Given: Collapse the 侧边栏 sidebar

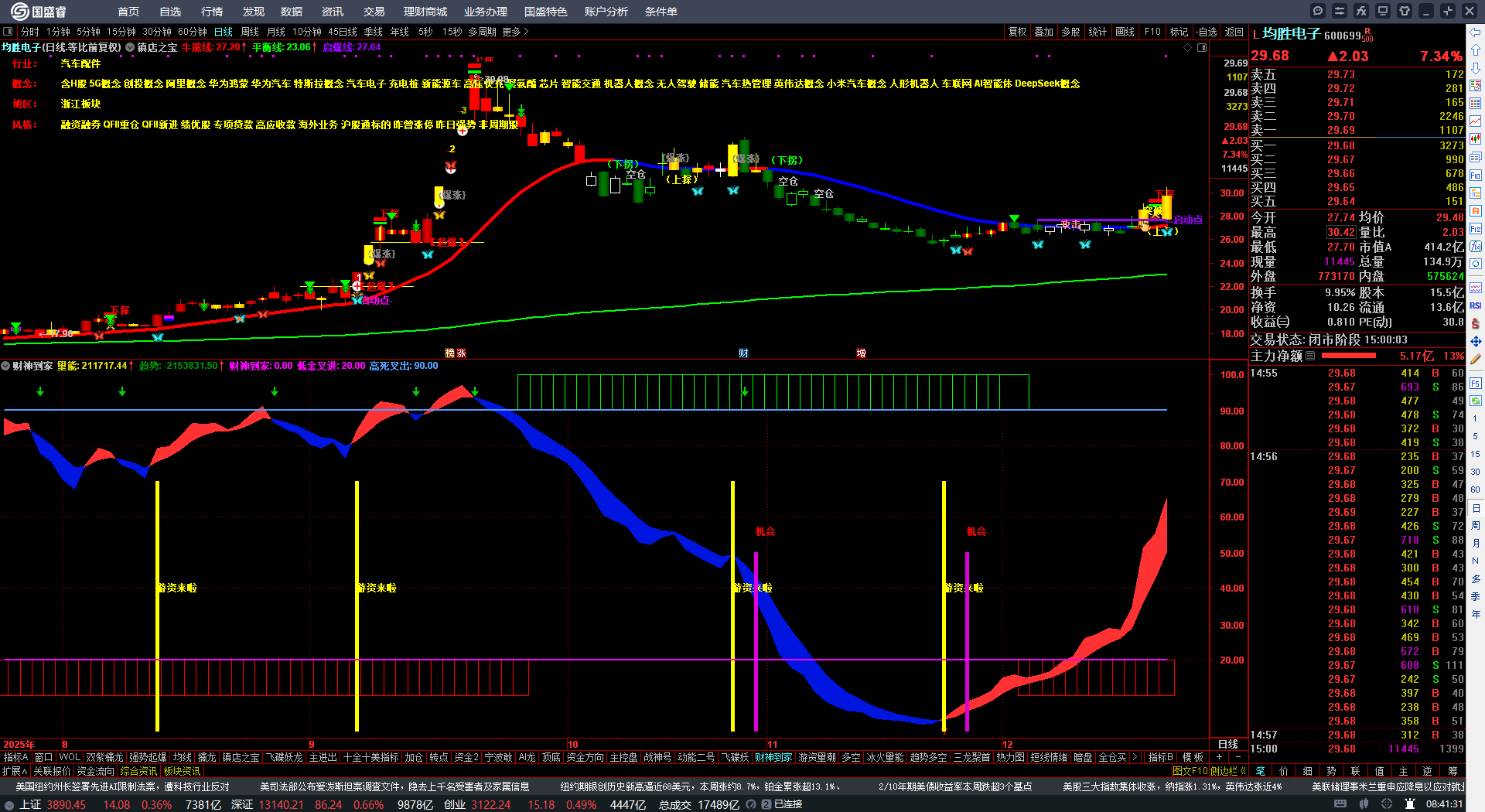Looking at the screenshot, I should tap(1228, 771).
